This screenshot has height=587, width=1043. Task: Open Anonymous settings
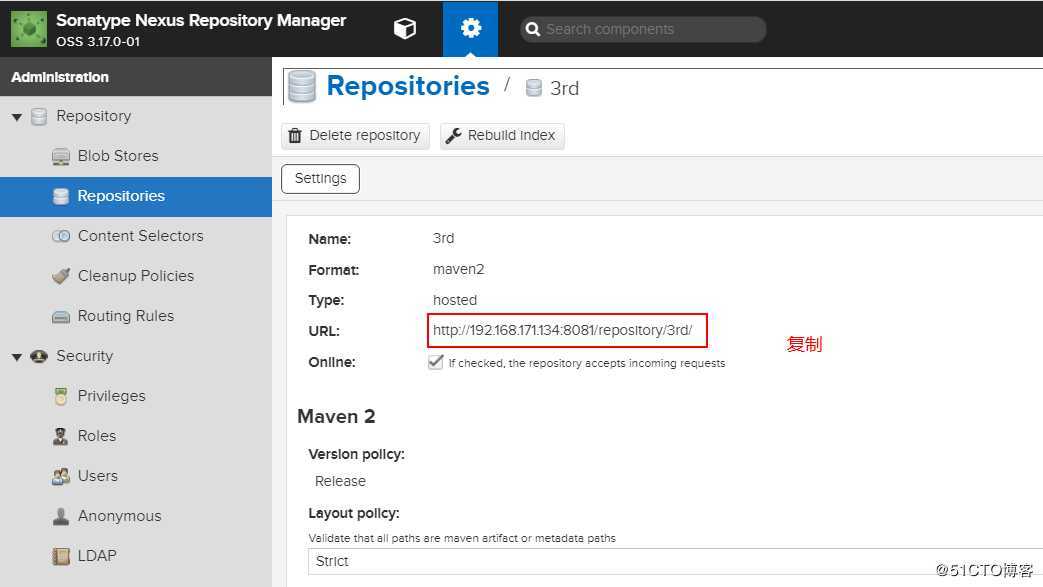click(119, 516)
